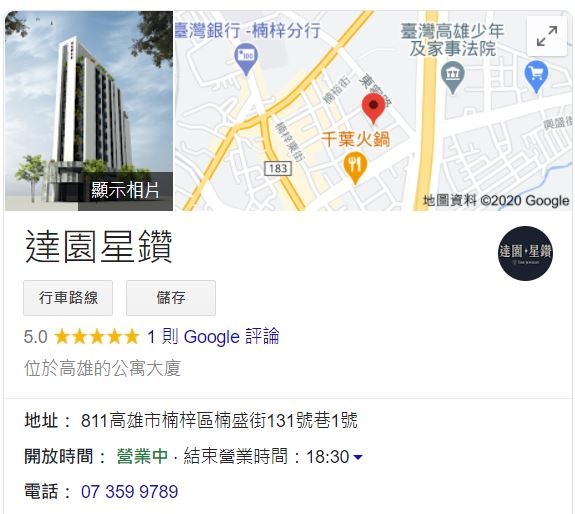Click the 臺灣高雄少年及家事法院 map label
The image size is (575, 514).
pyautogui.click(x=452, y=40)
